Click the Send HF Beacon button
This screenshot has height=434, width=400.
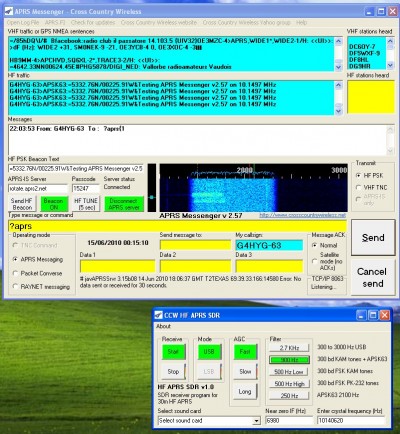(x=22, y=204)
